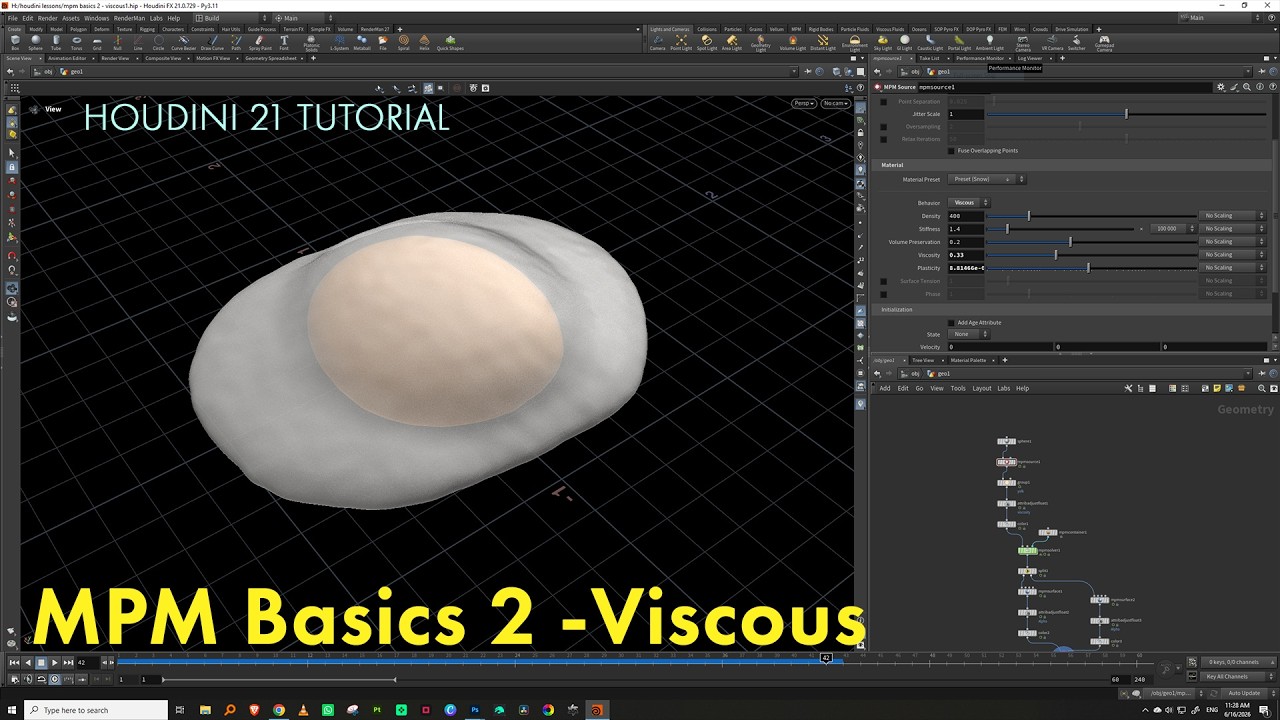Click the Stiffness value field
This screenshot has height=720, width=1280.
(x=966, y=229)
